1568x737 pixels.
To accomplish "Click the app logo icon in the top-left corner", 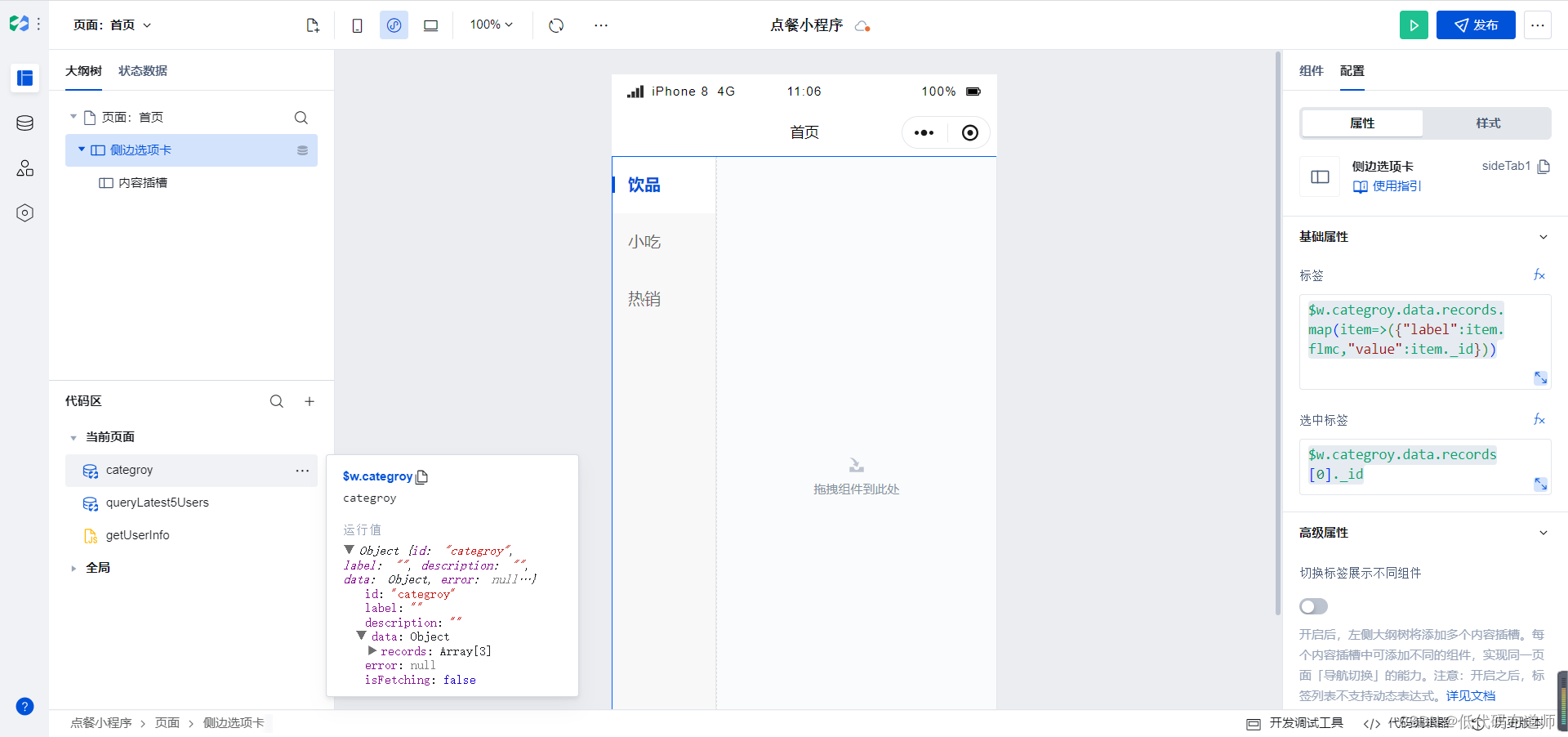I will pos(19,24).
